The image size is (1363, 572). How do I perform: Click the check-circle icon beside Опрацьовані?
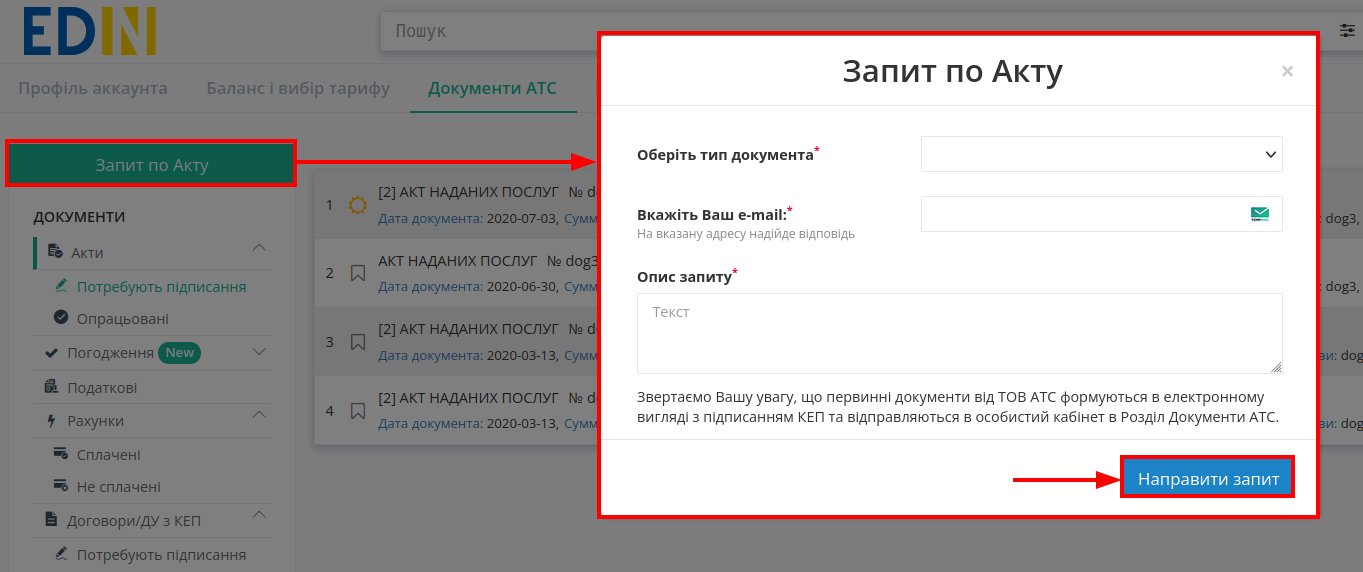pyautogui.click(x=60, y=318)
